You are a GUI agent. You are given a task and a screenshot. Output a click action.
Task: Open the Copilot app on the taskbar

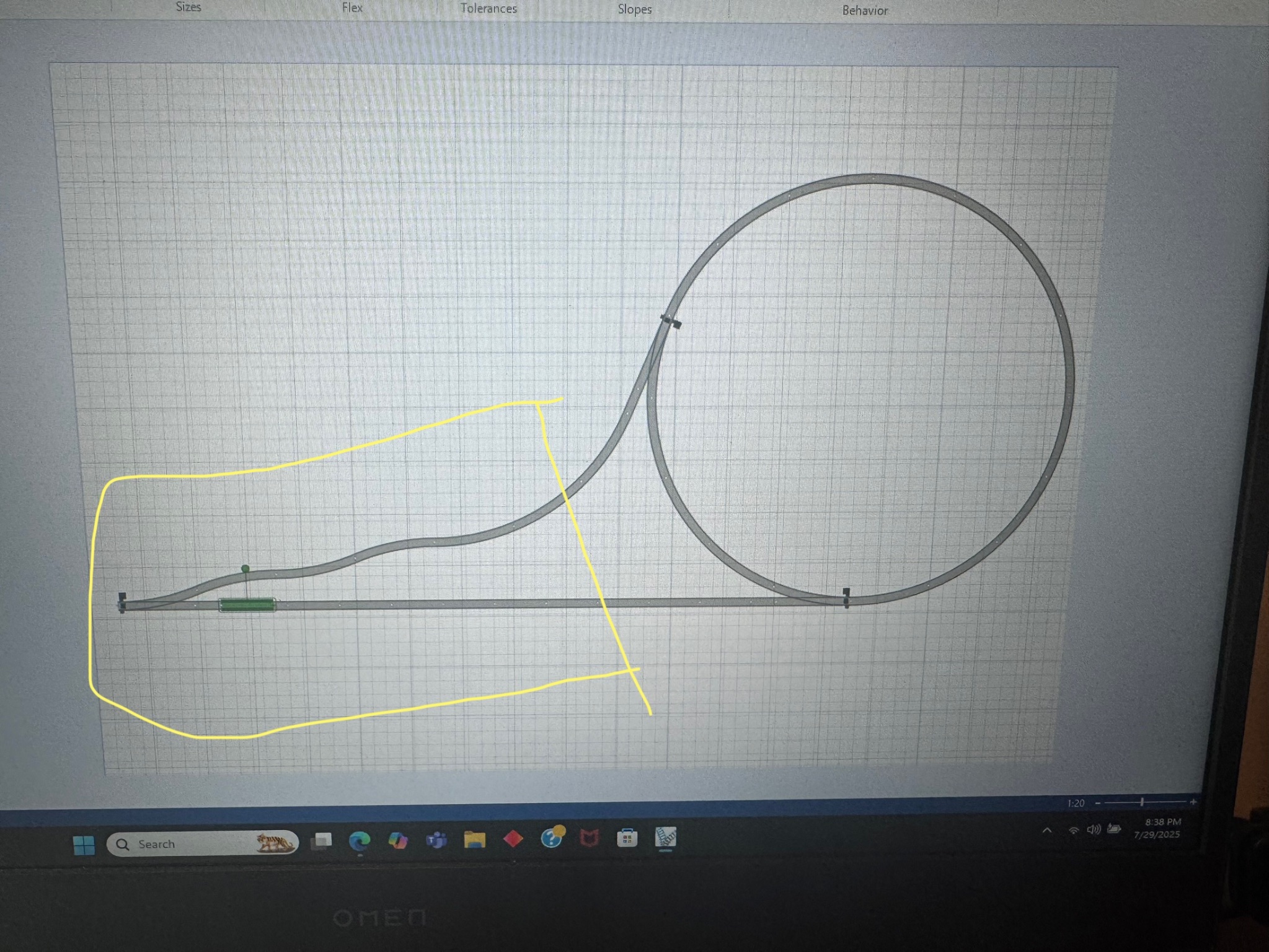(398, 840)
